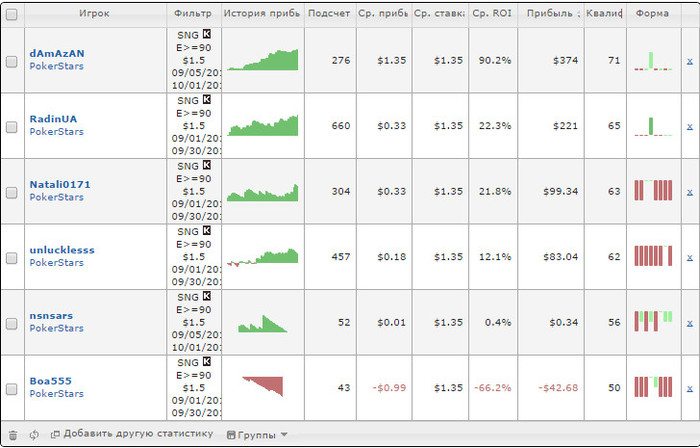The width and height of the screenshot is (700, 448).
Task: Remove RadinUA row with x icon
Action: pos(689,126)
